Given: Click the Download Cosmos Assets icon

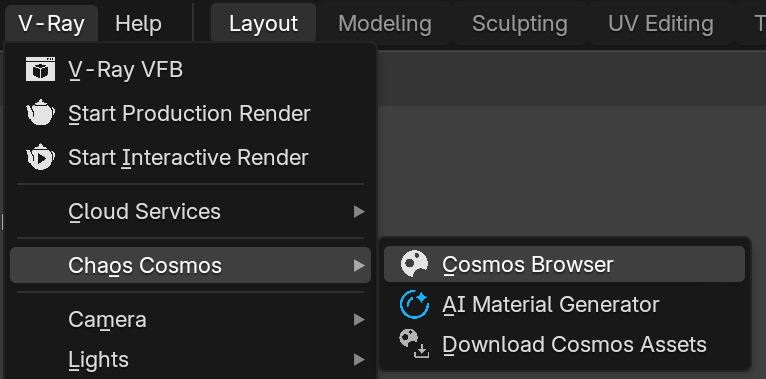Looking at the screenshot, I should click(x=414, y=344).
